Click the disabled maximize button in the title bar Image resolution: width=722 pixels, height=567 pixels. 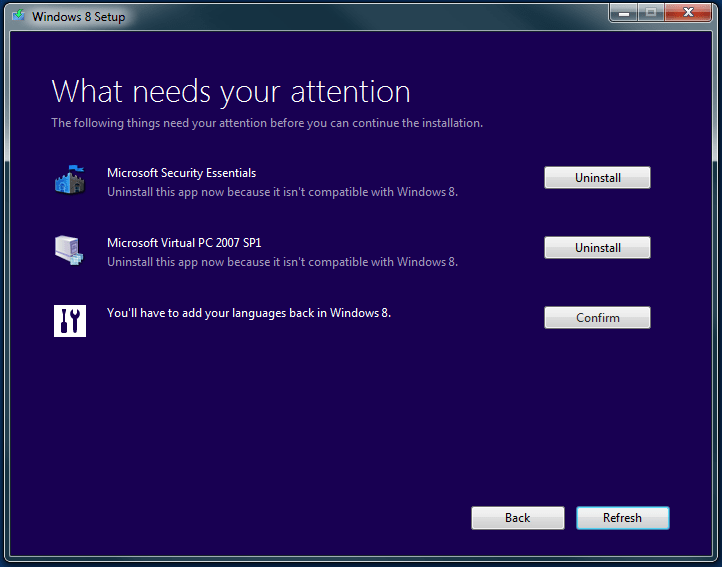point(651,13)
